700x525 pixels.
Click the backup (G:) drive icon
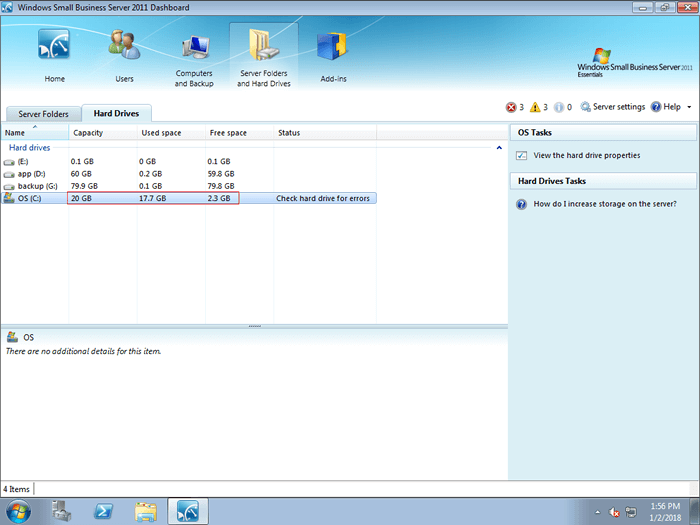tap(9, 187)
